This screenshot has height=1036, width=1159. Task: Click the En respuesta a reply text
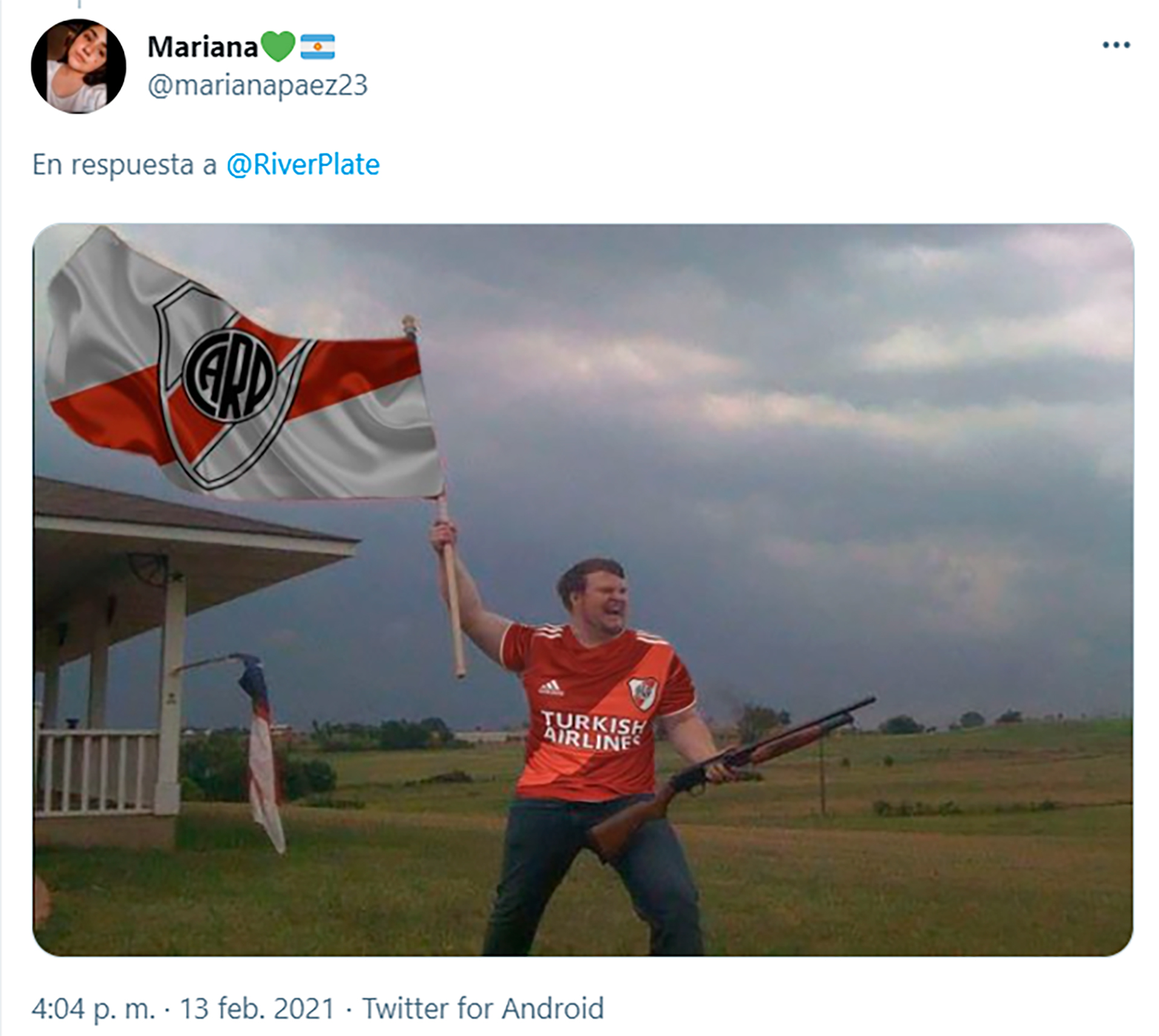pyautogui.click(x=125, y=165)
